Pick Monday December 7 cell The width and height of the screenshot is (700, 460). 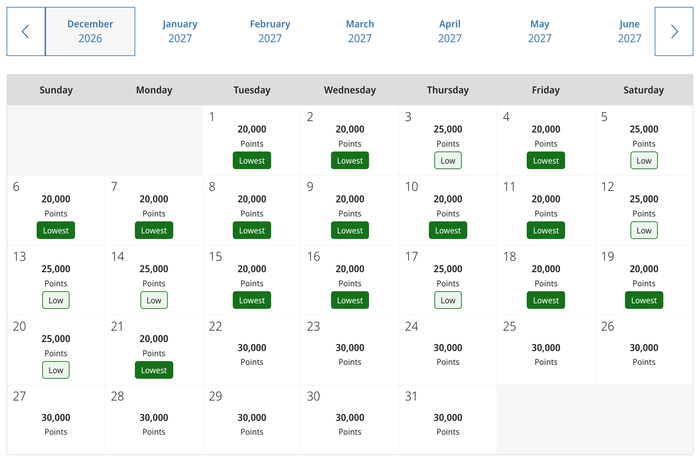[x=154, y=210]
